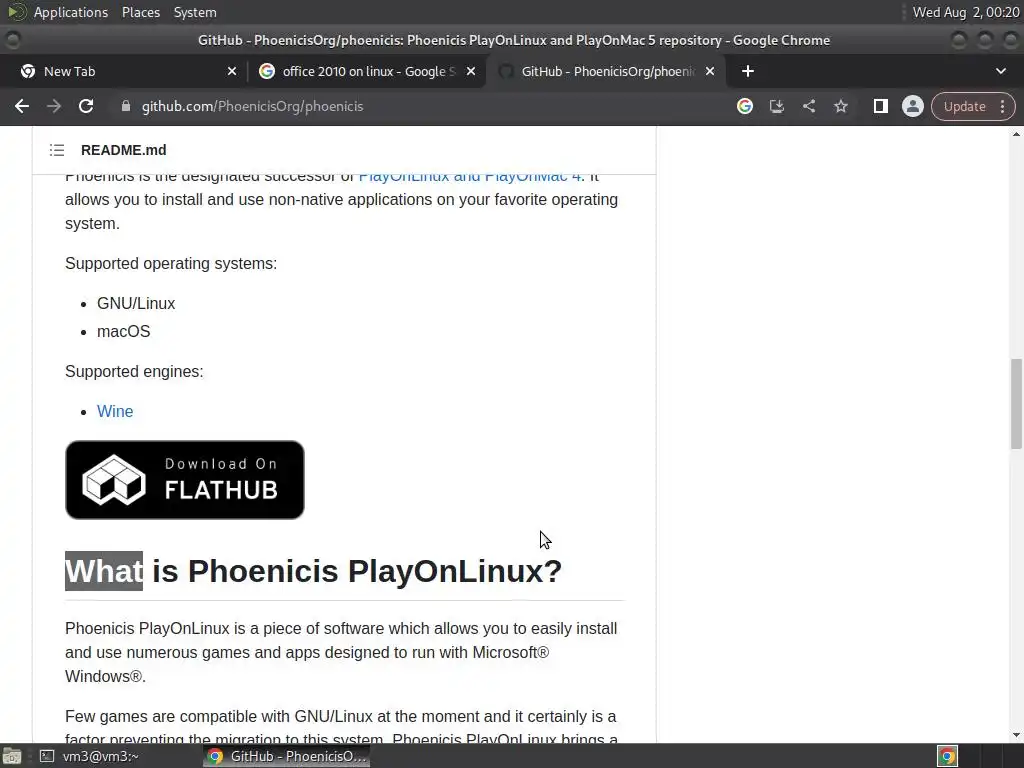This screenshot has height=768, width=1024.
Task: Click the README.md file header
Action: point(123,150)
